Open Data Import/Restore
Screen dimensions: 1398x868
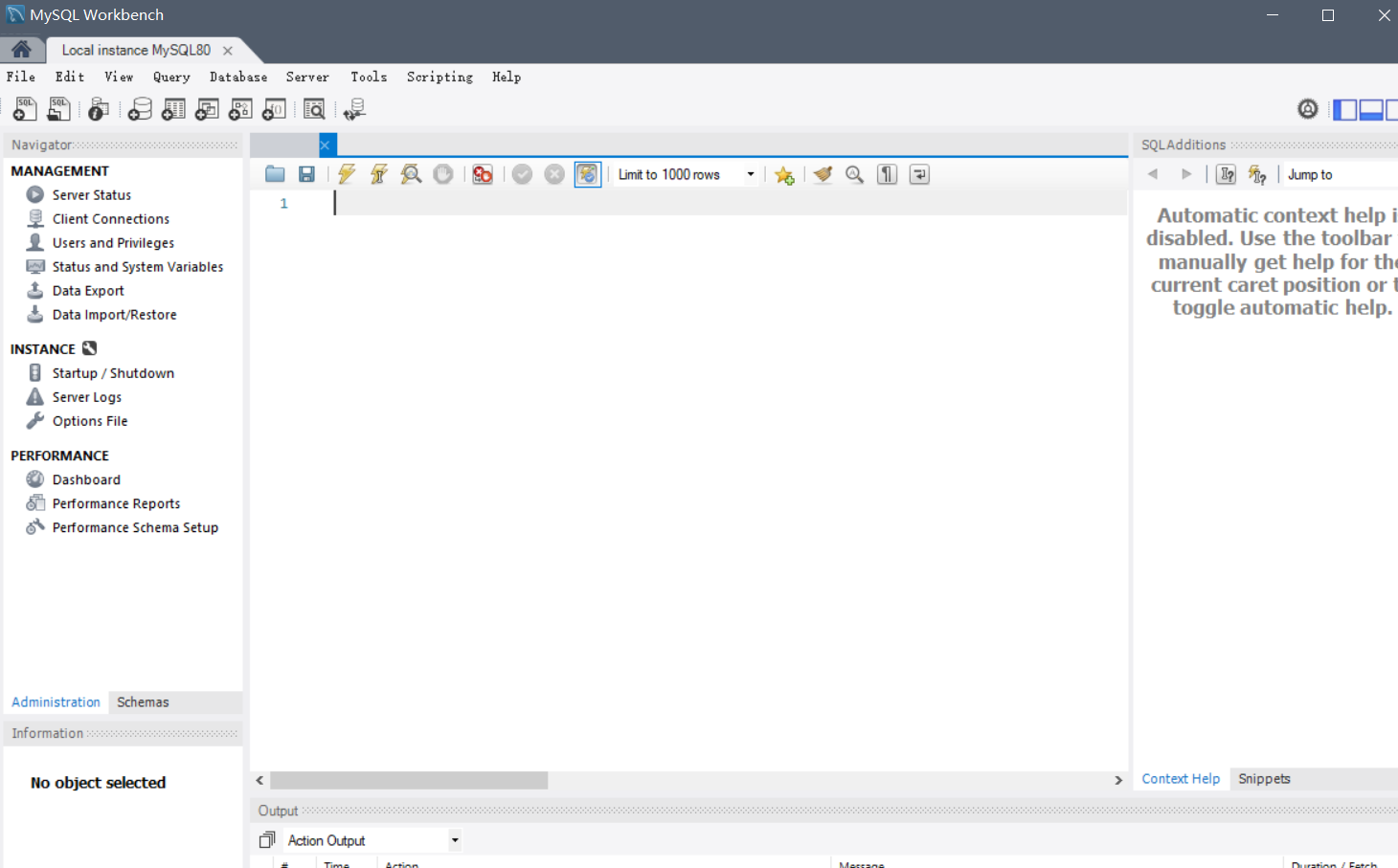(114, 314)
